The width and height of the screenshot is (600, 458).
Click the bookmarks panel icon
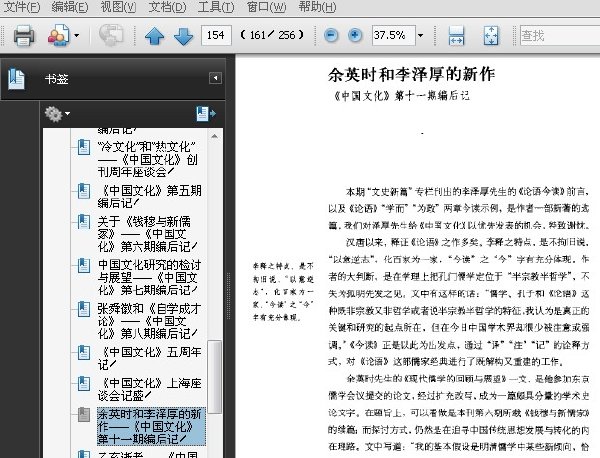pos(16,79)
